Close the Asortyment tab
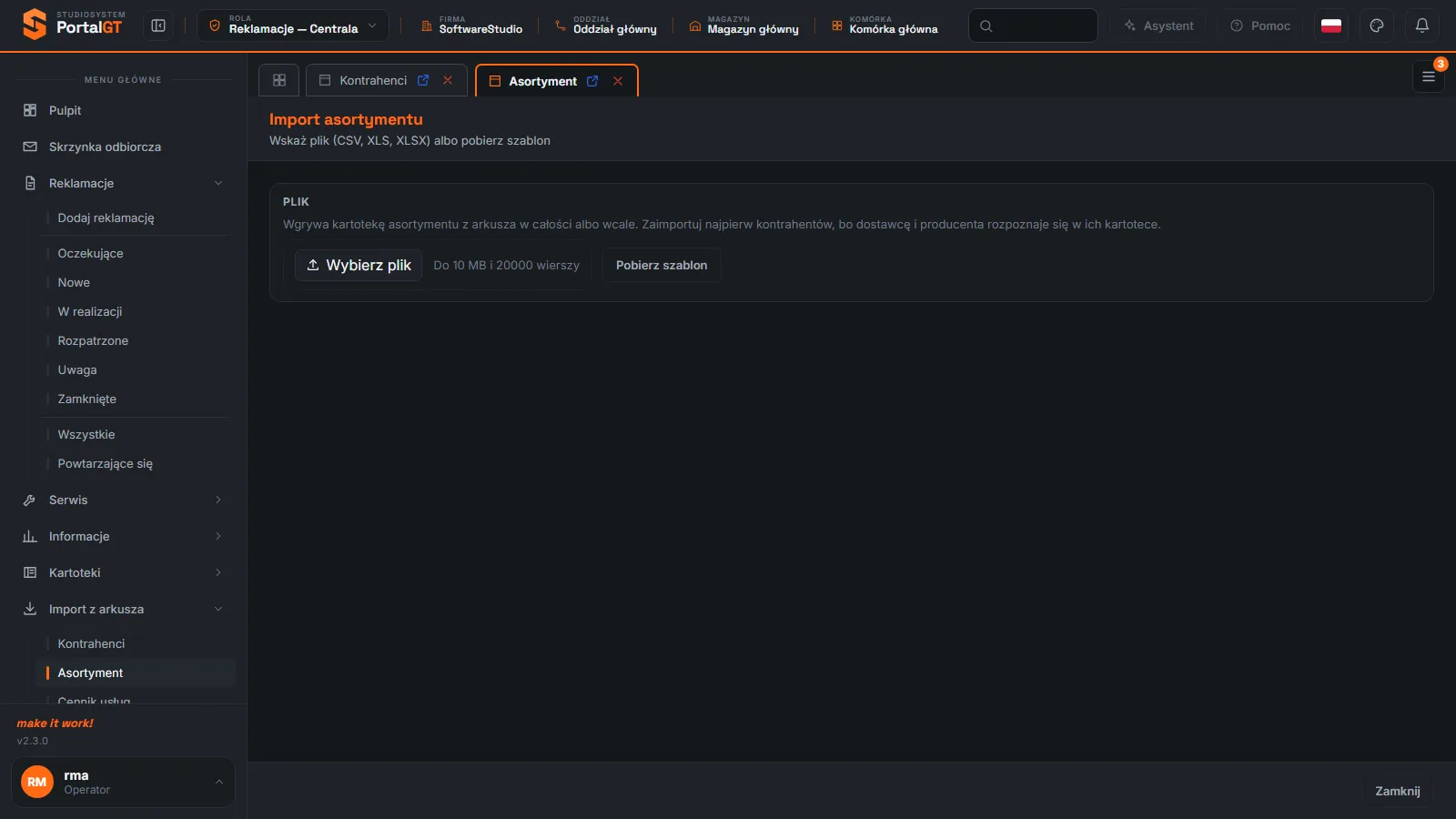The image size is (1456, 819). click(618, 81)
